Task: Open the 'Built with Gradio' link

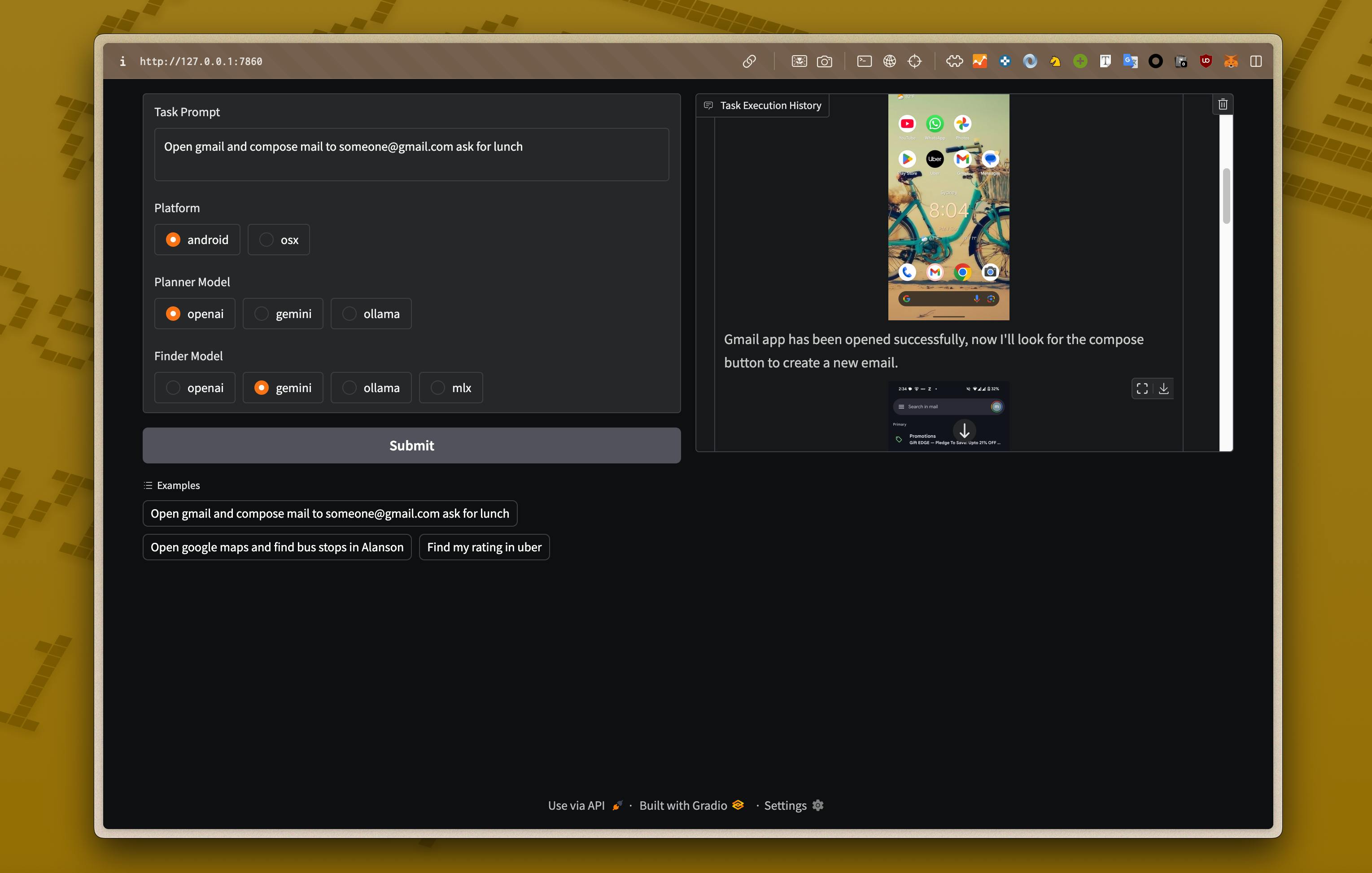Action: (x=691, y=805)
